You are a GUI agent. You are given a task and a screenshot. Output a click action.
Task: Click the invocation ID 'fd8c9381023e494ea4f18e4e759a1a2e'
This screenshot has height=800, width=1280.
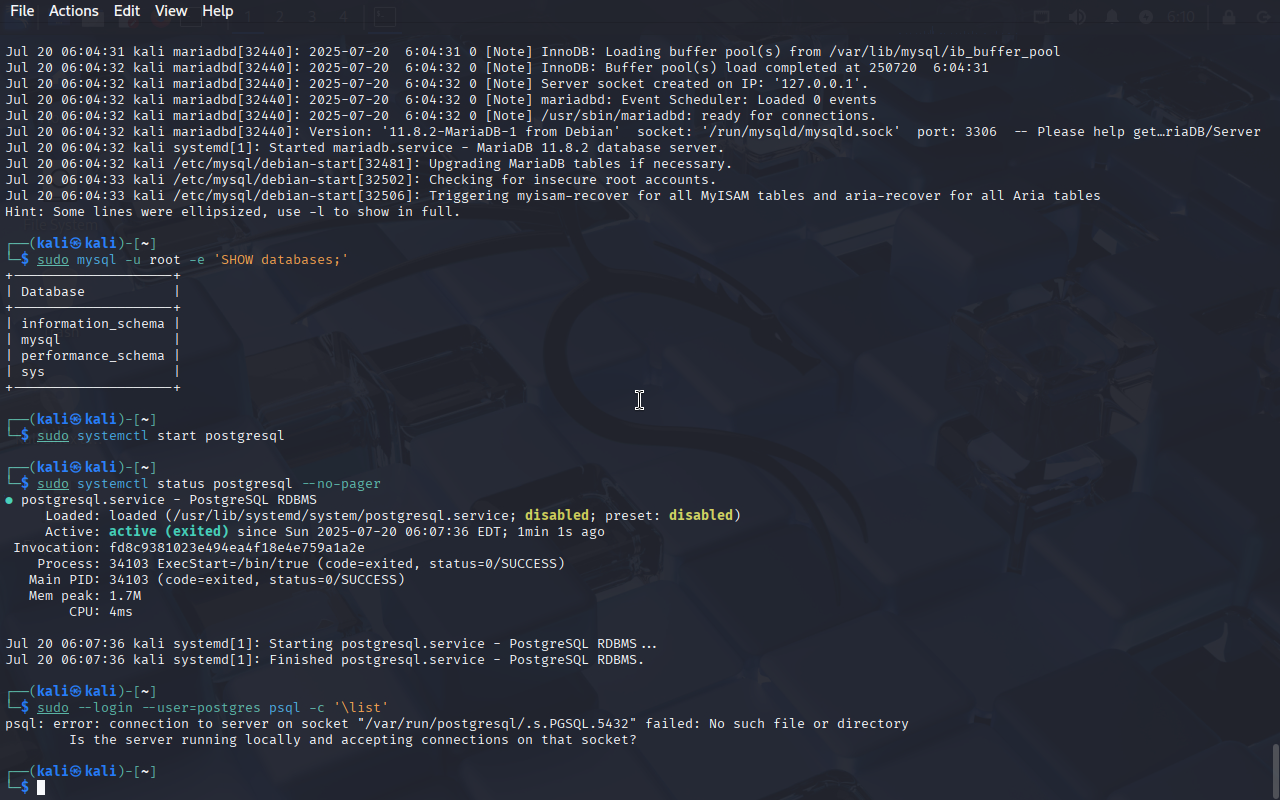[237, 548]
